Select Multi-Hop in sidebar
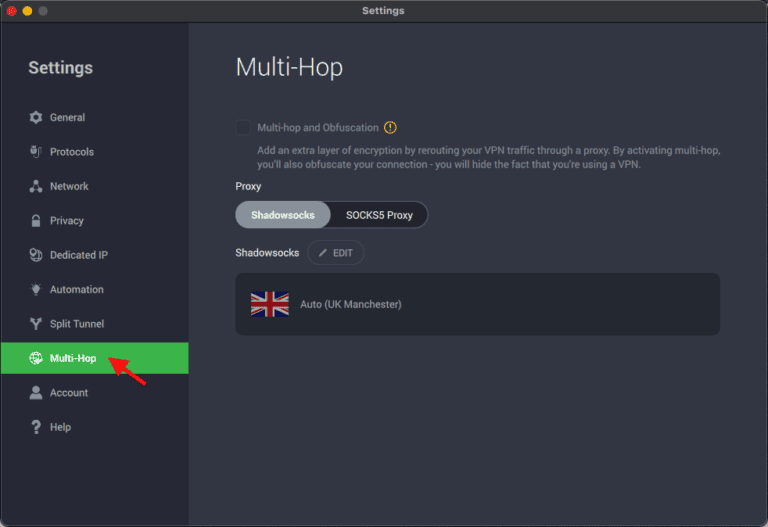768x527 pixels. tap(94, 358)
